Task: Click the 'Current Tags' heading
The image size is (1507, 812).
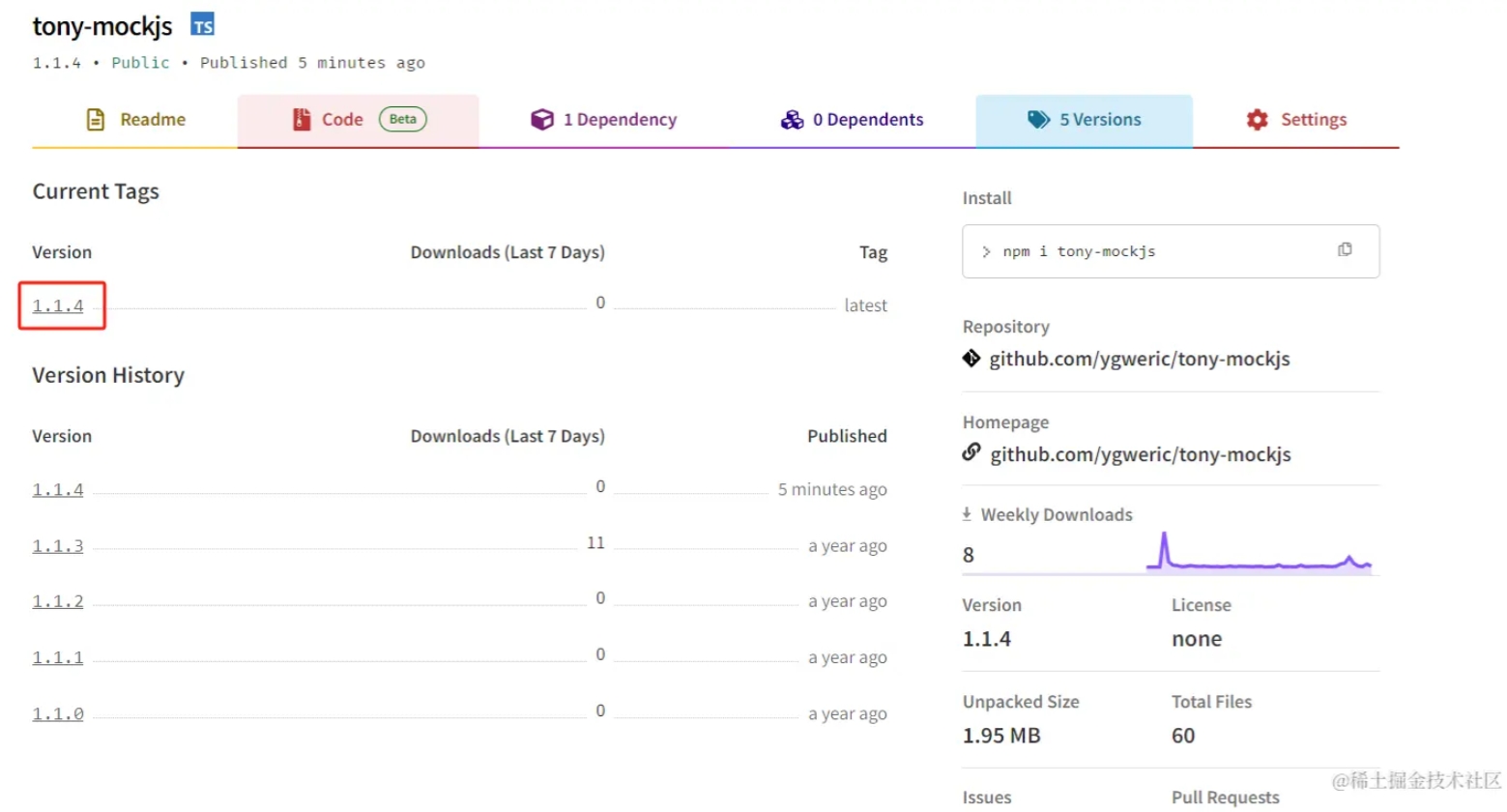Action: pyautogui.click(x=96, y=192)
